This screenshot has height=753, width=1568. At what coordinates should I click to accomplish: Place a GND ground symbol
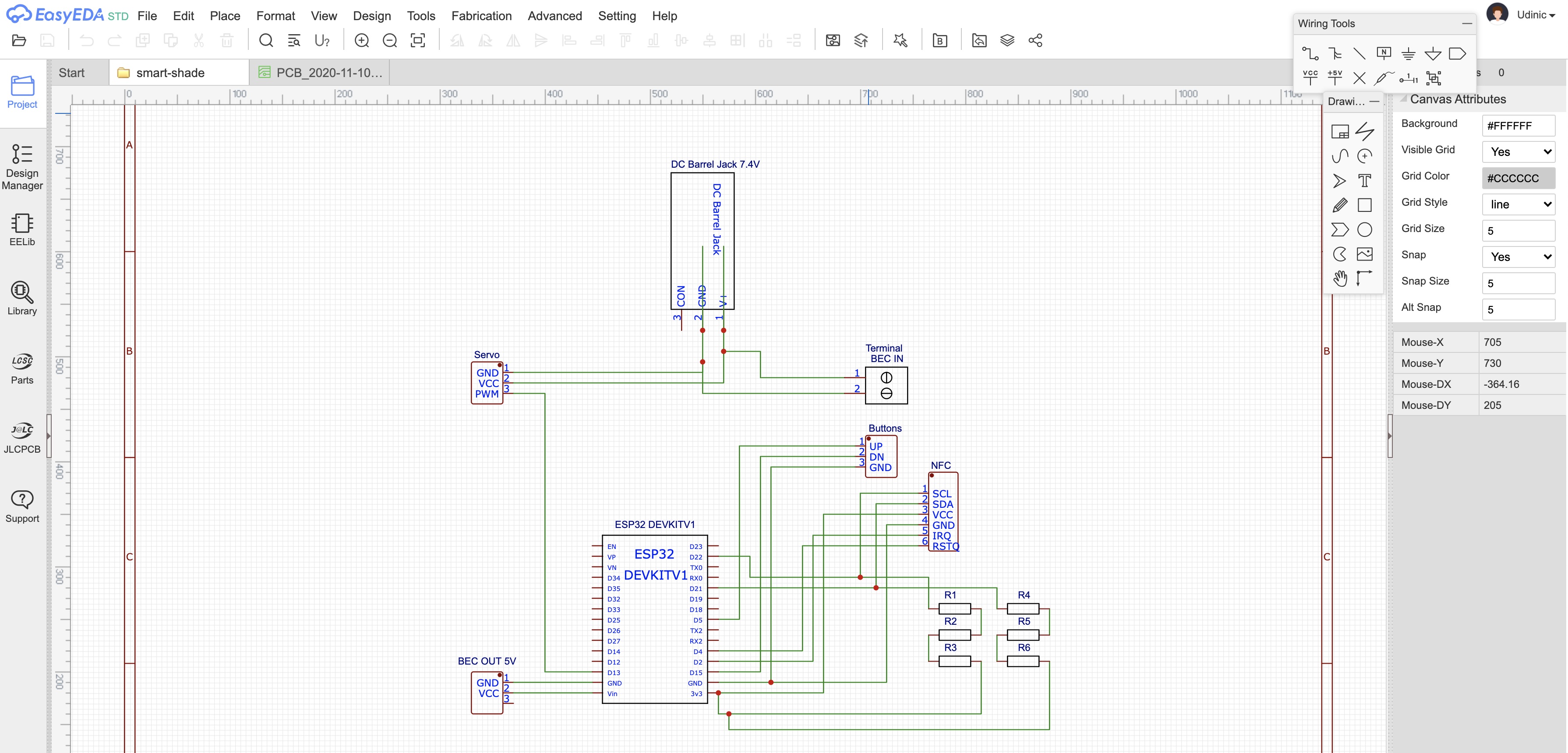pos(1408,53)
